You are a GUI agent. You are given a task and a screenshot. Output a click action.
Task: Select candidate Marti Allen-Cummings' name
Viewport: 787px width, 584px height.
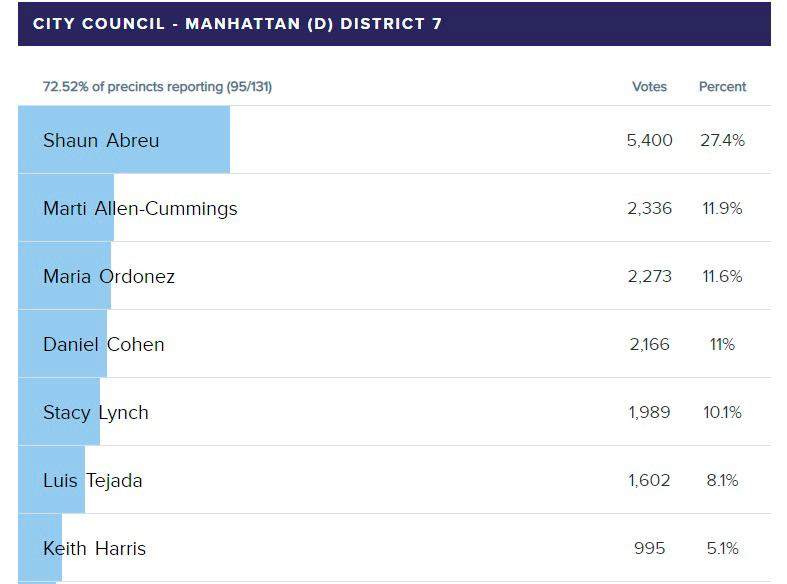click(140, 209)
